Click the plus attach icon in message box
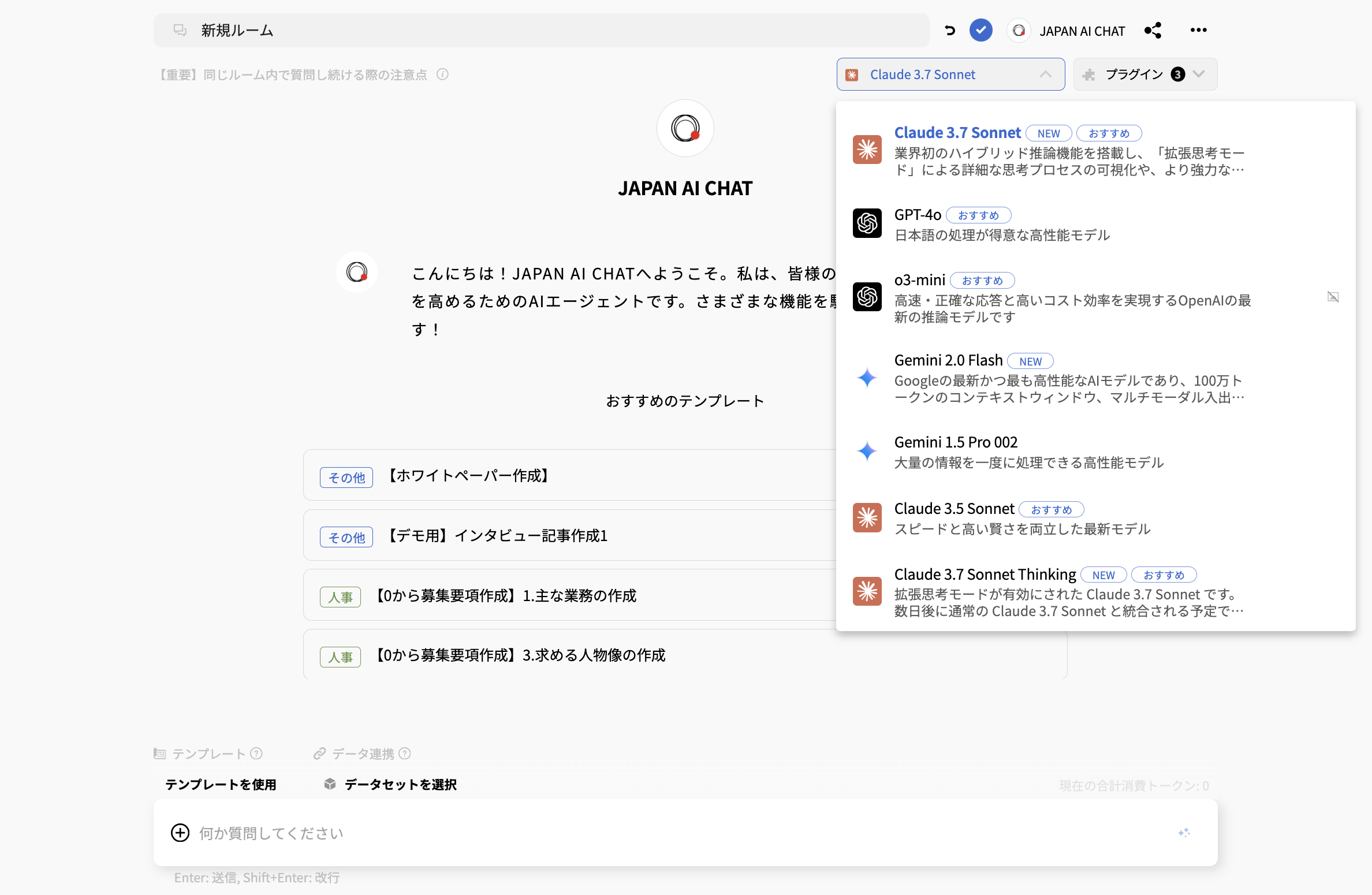 (x=180, y=833)
